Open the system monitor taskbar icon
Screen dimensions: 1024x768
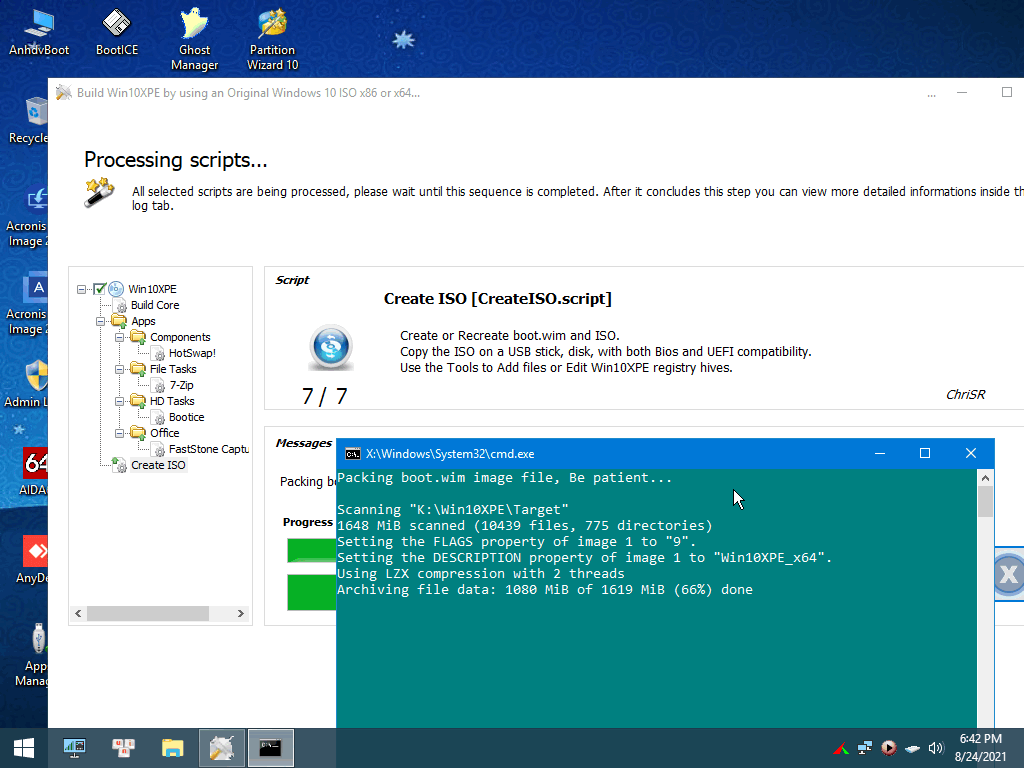pos(74,748)
